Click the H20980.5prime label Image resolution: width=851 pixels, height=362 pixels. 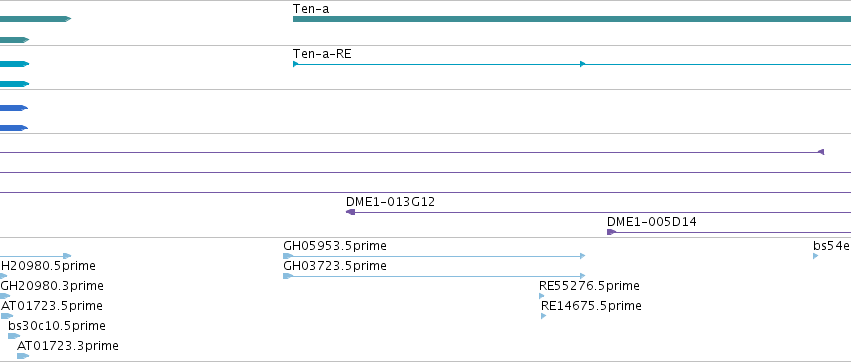(x=48, y=266)
